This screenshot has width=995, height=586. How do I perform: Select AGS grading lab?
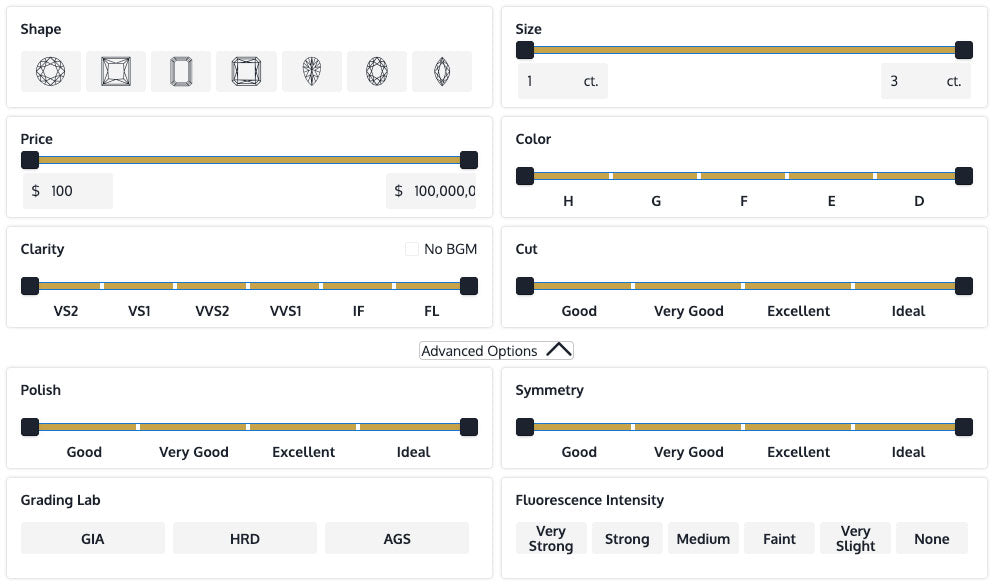pos(397,539)
